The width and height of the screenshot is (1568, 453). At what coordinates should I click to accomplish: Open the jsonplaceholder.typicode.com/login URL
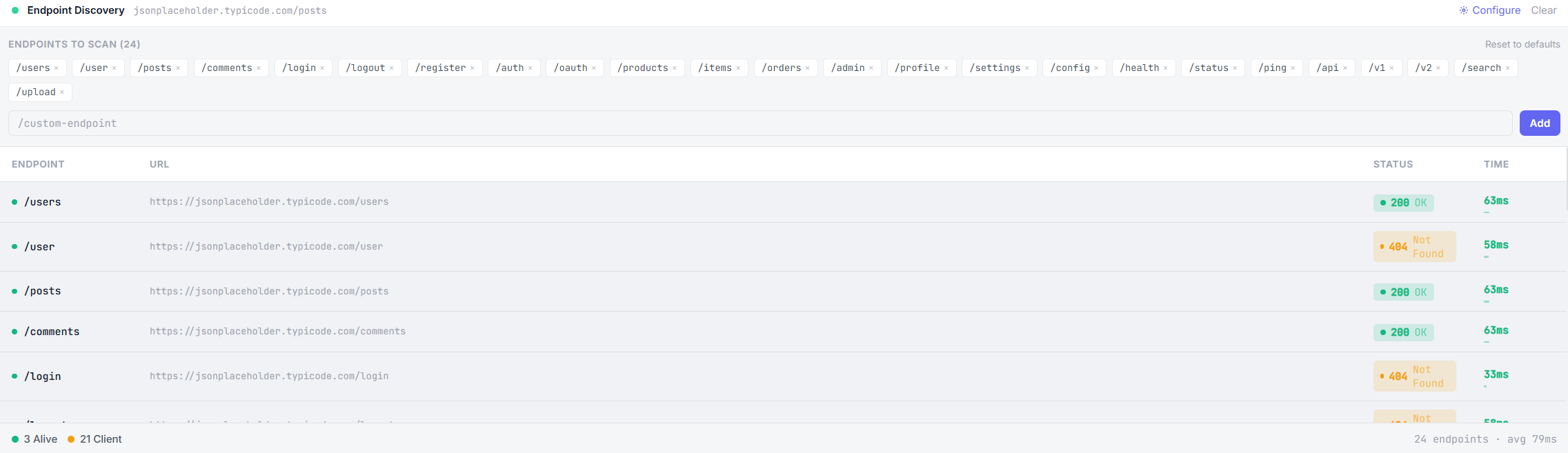[x=269, y=376]
